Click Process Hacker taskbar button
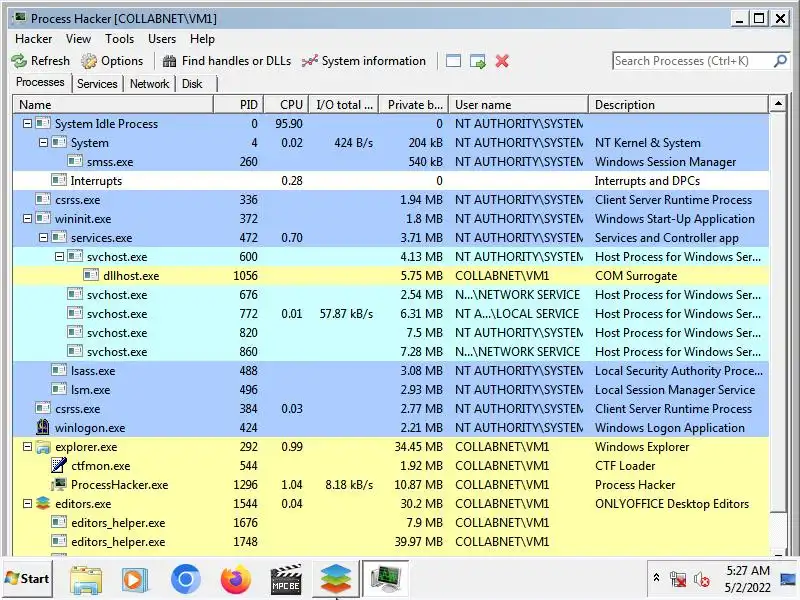 pos(385,579)
